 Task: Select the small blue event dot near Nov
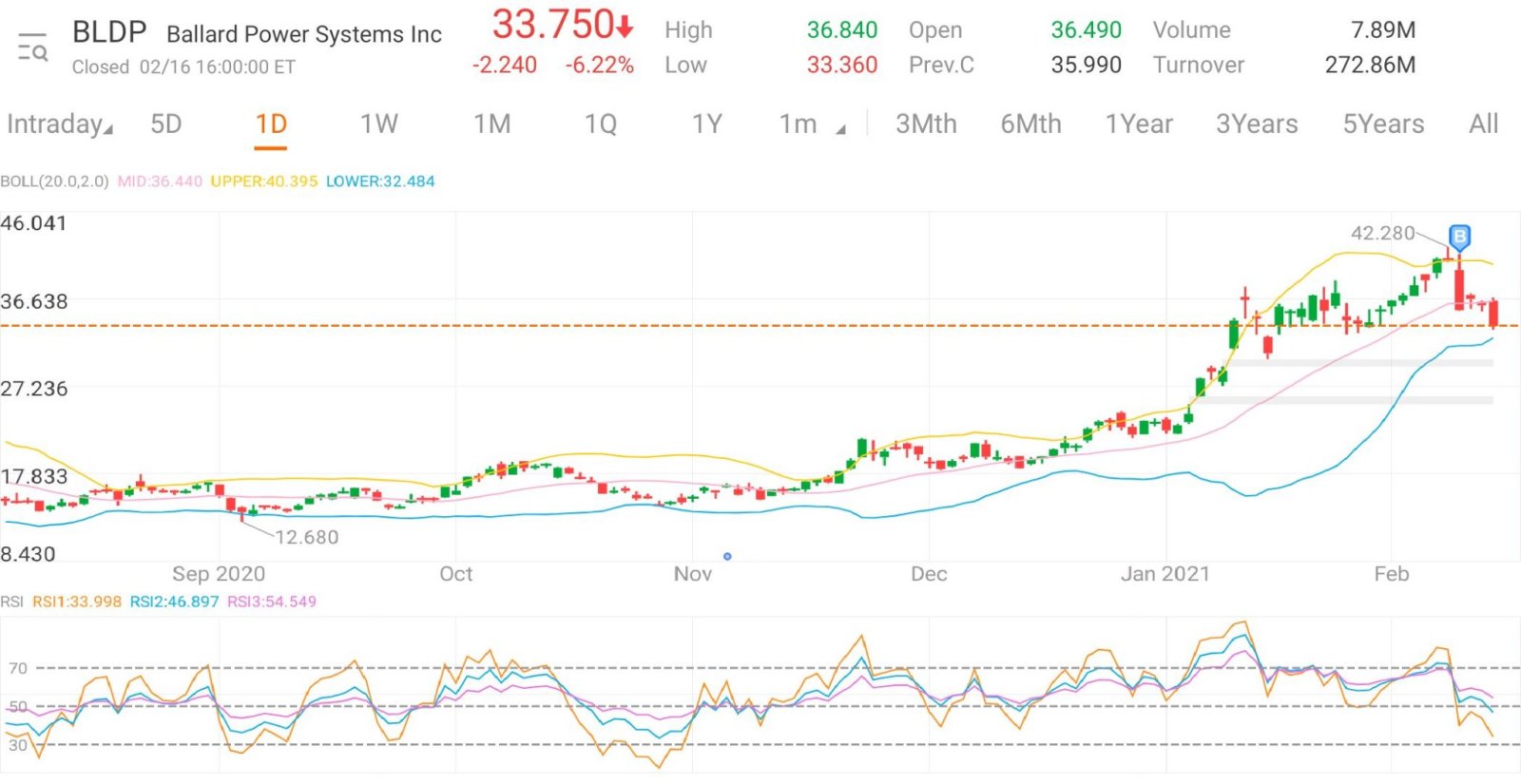tap(727, 556)
